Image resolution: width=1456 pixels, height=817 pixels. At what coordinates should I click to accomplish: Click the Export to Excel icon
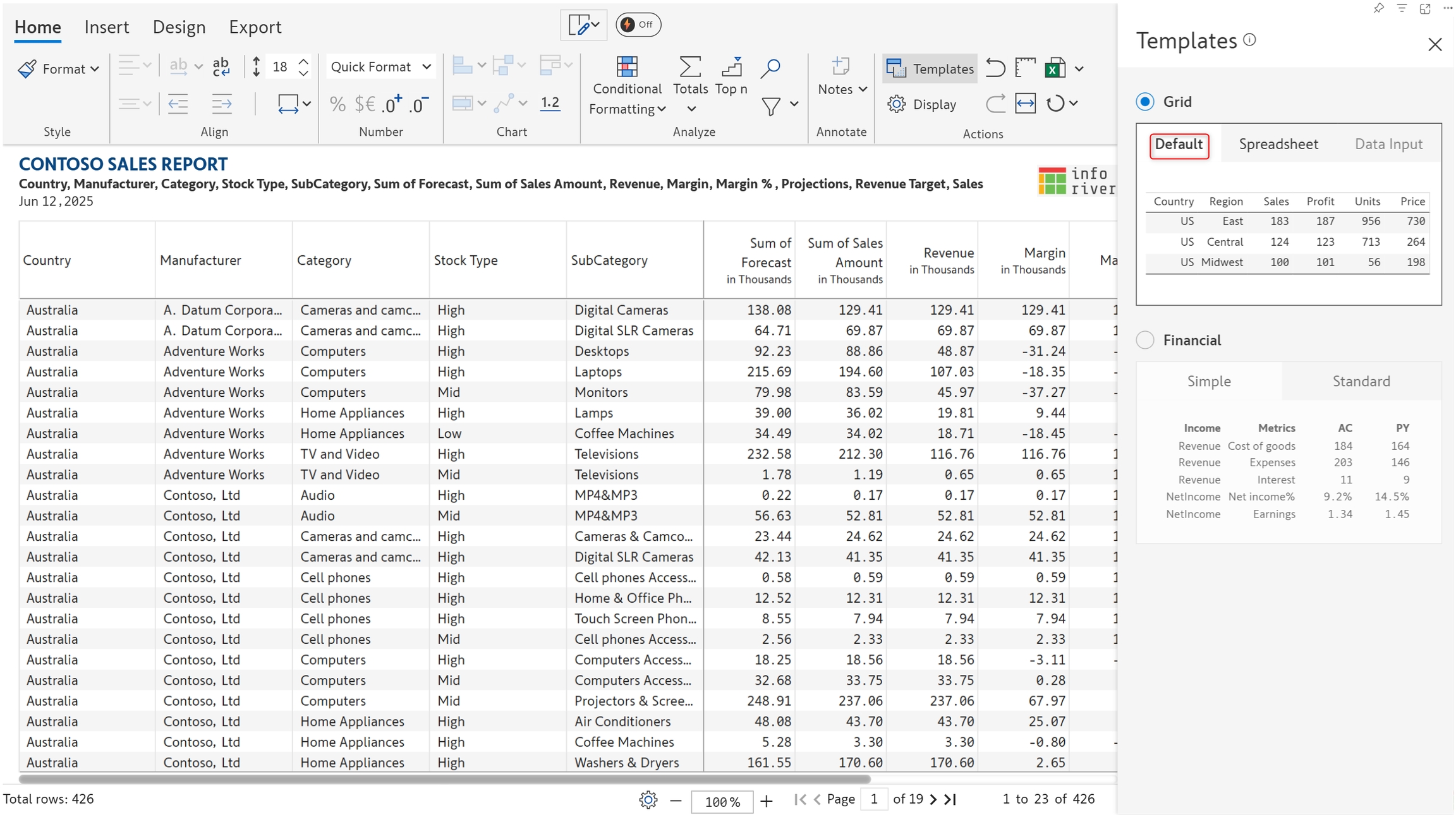1055,68
